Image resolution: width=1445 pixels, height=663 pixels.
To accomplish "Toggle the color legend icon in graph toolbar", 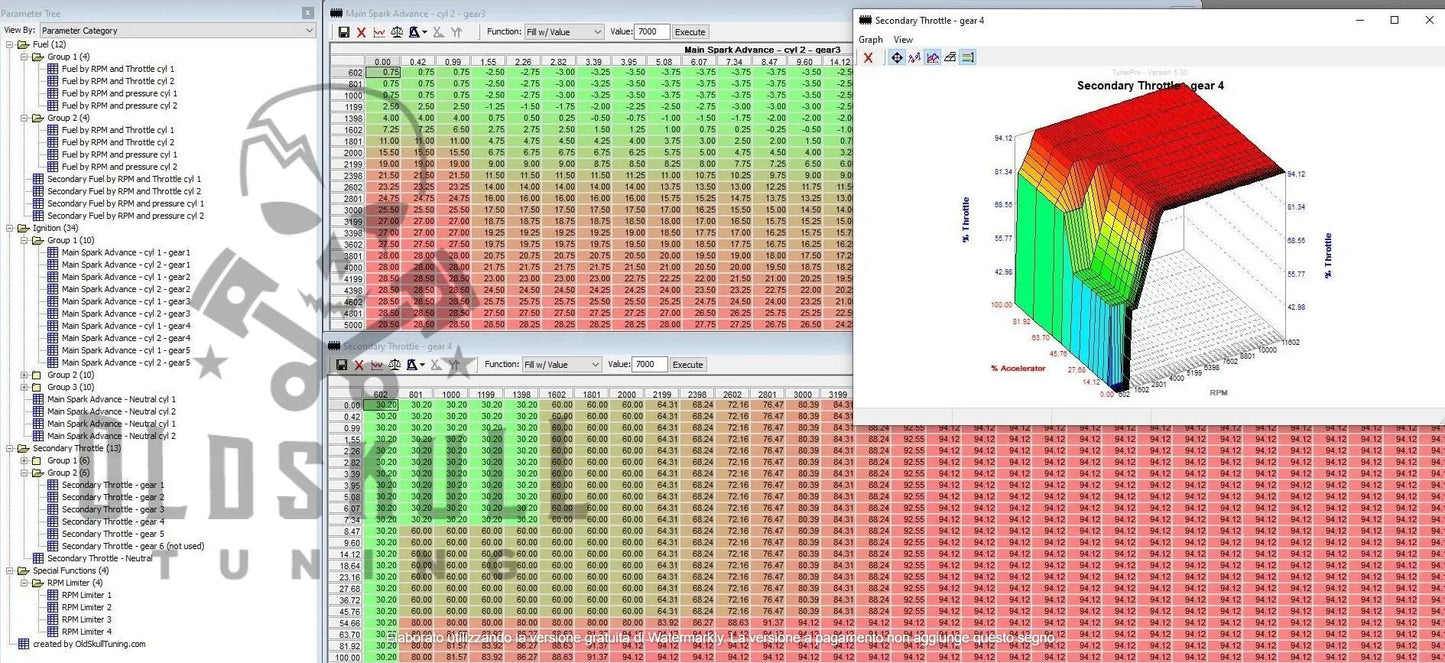I will click(x=968, y=58).
